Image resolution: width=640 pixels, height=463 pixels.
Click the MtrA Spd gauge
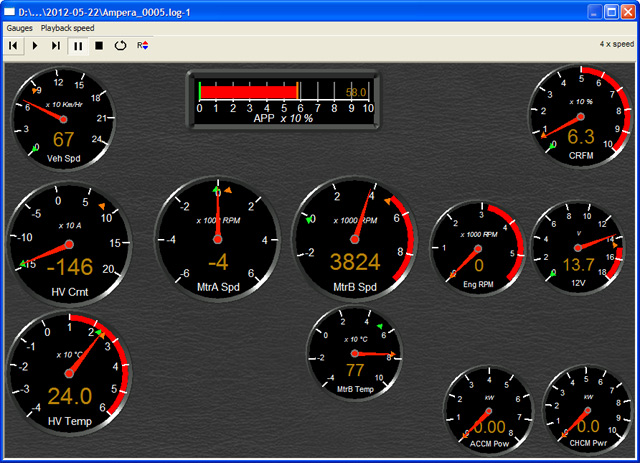(x=217, y=240)
